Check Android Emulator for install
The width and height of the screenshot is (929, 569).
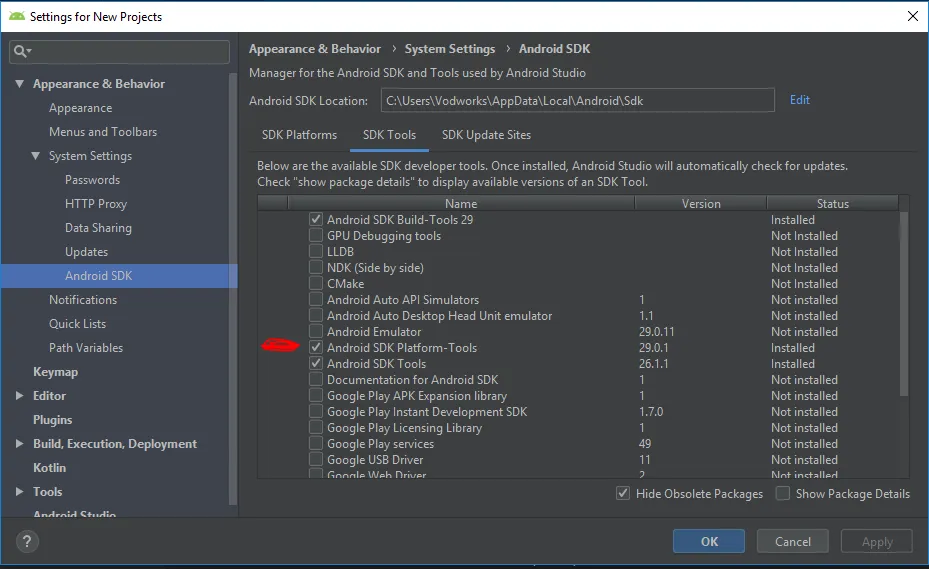click(316, 331)
